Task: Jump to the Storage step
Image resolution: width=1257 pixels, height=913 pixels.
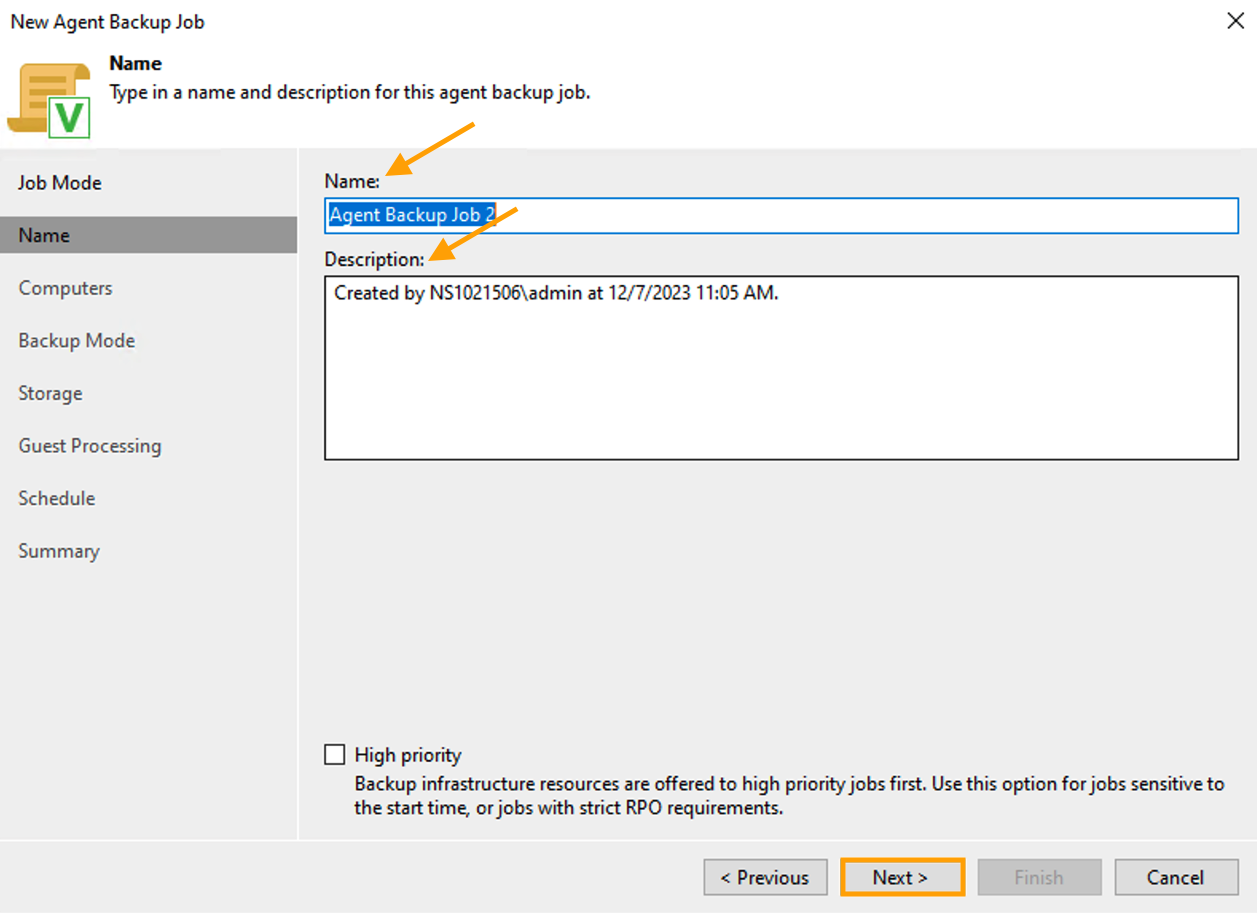Action: point(50,393)
